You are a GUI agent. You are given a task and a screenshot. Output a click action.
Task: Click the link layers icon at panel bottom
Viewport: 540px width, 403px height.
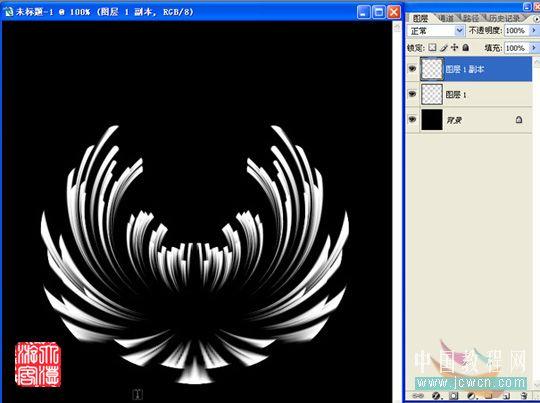(x=418, y=396)
